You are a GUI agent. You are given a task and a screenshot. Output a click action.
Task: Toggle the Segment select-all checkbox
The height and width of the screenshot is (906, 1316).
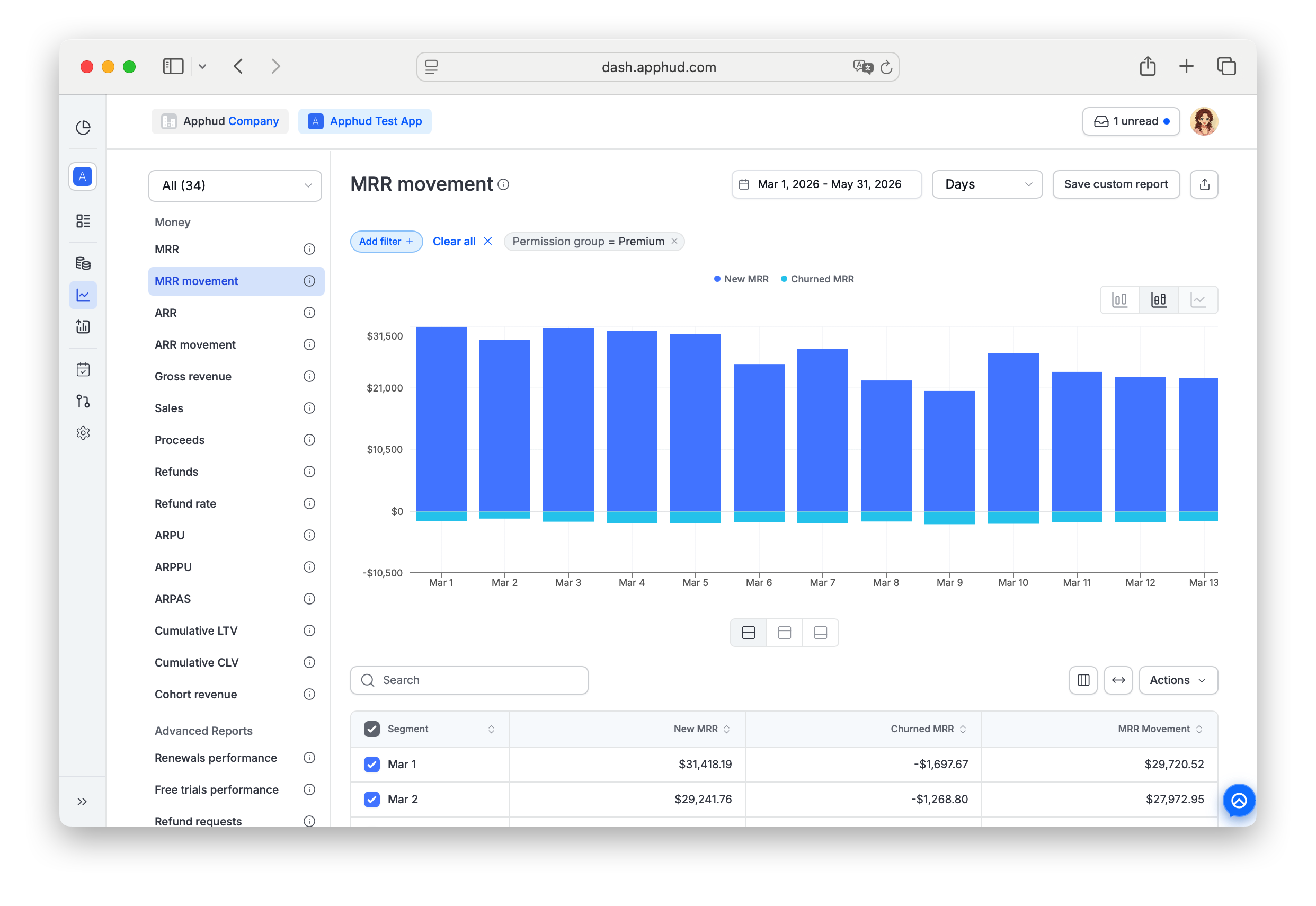pyautogui.click(x=372, y=729)
